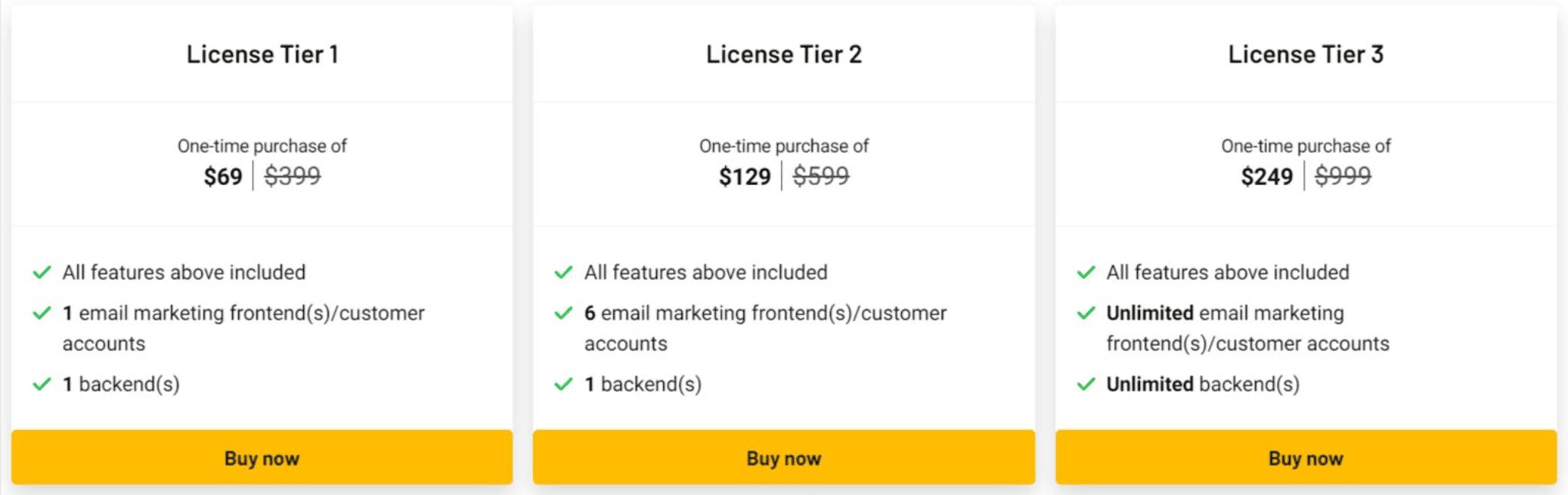The height and width of the screenshot is (495, 1568).
Task: Click the $249 price in Tier 3
Action: pos(1267,177)
